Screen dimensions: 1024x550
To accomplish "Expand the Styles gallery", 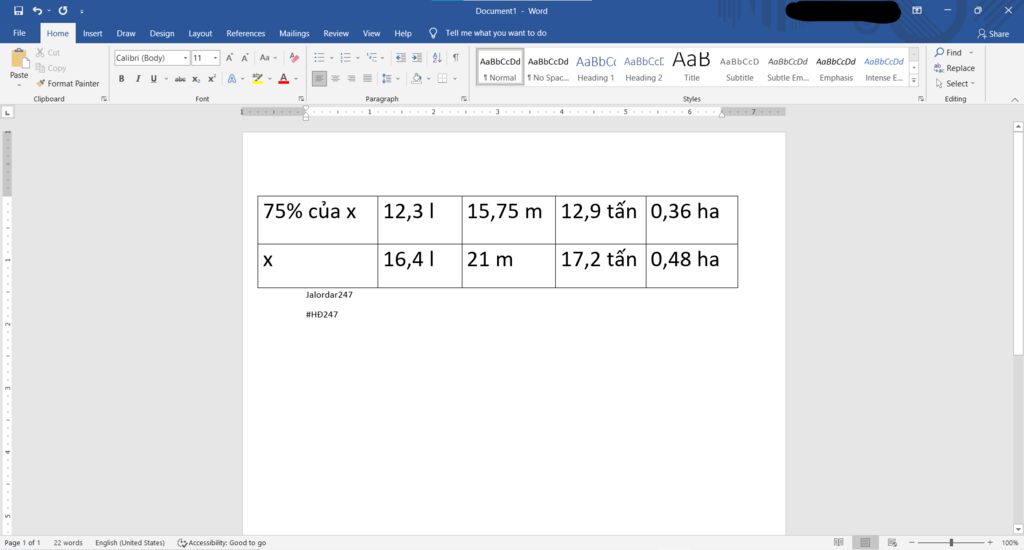I will pos(914,81).
